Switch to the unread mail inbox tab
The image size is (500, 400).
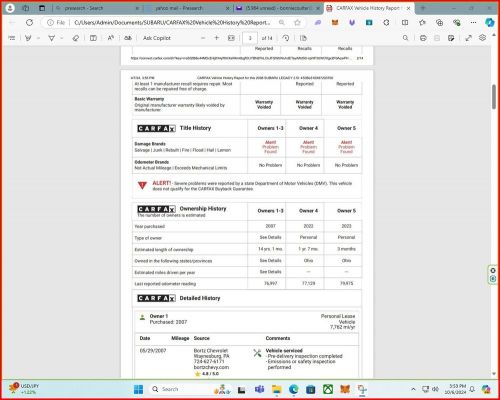point(278,8)
